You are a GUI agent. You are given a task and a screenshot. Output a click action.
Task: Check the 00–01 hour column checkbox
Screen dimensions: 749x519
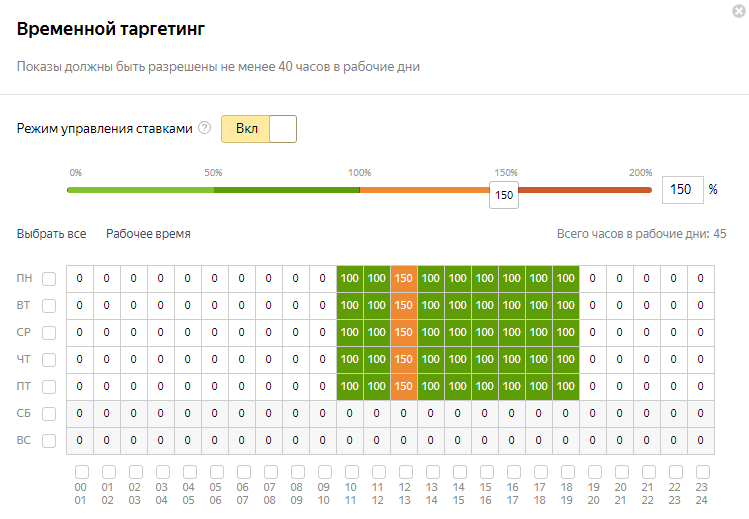[x=81, y=471]
